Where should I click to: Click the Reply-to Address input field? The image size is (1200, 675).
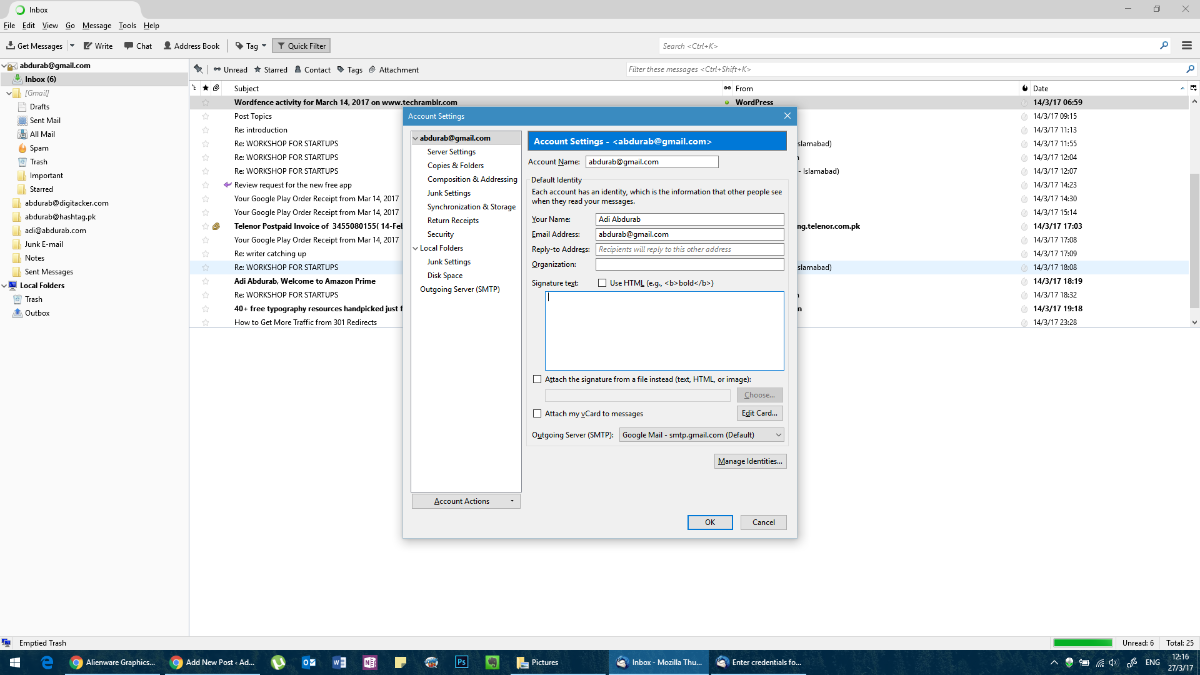pyautogui.click(x=689, y=249)
